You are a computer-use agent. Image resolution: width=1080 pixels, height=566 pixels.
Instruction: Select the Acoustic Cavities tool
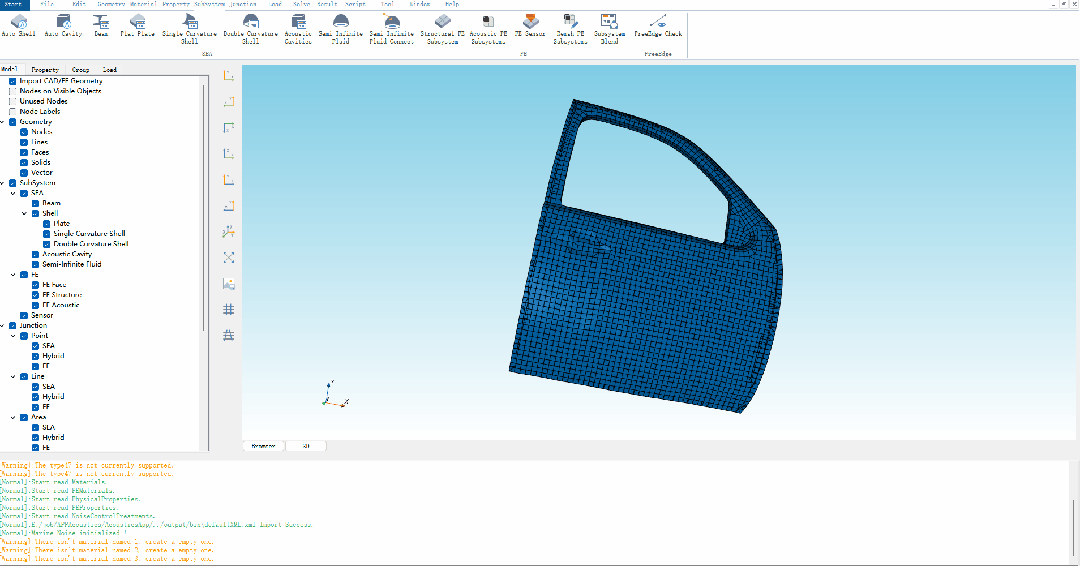[298, 30]
